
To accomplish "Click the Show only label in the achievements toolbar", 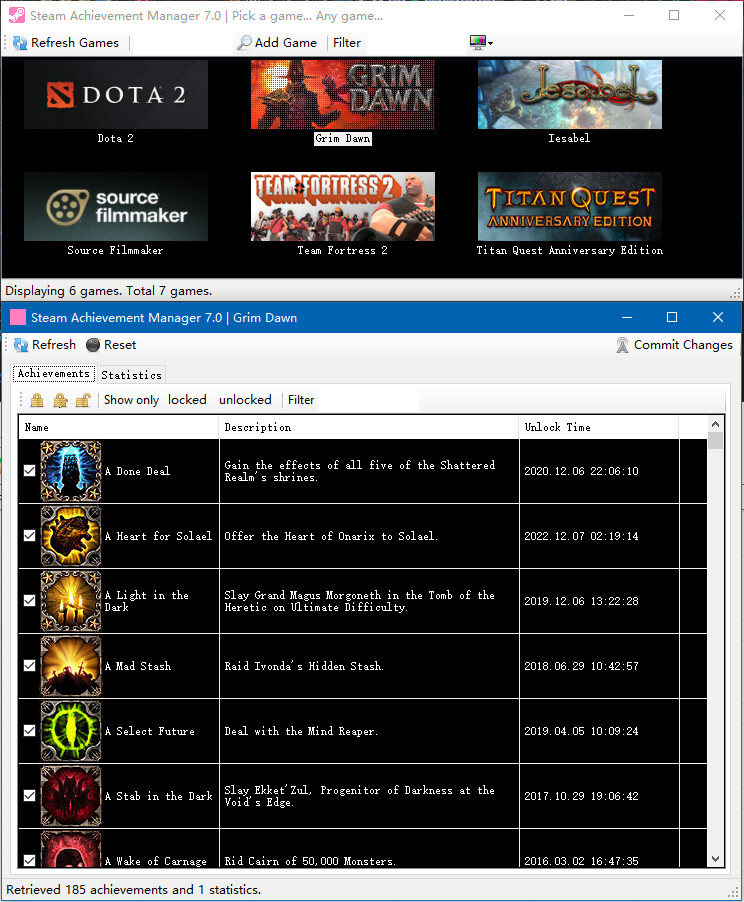I will pos(131,400).
